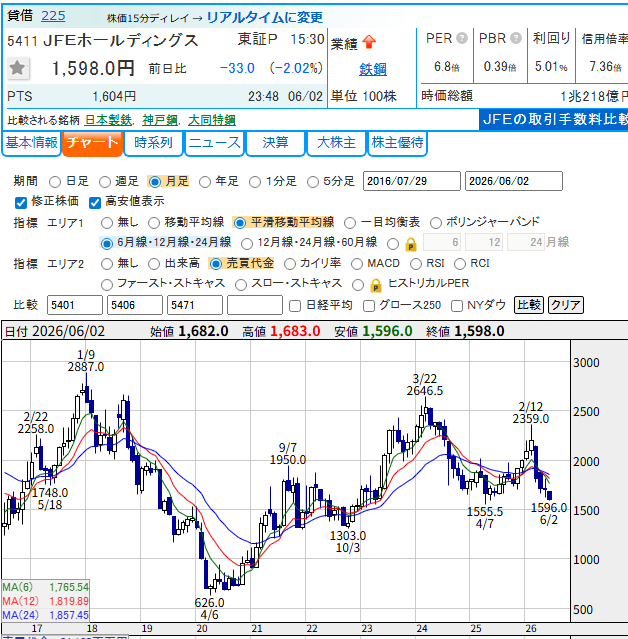Image resolution: width=628 pixels, height=639 pixels.
Task: Open the 基本情報 tab
Action: point(31,143)
